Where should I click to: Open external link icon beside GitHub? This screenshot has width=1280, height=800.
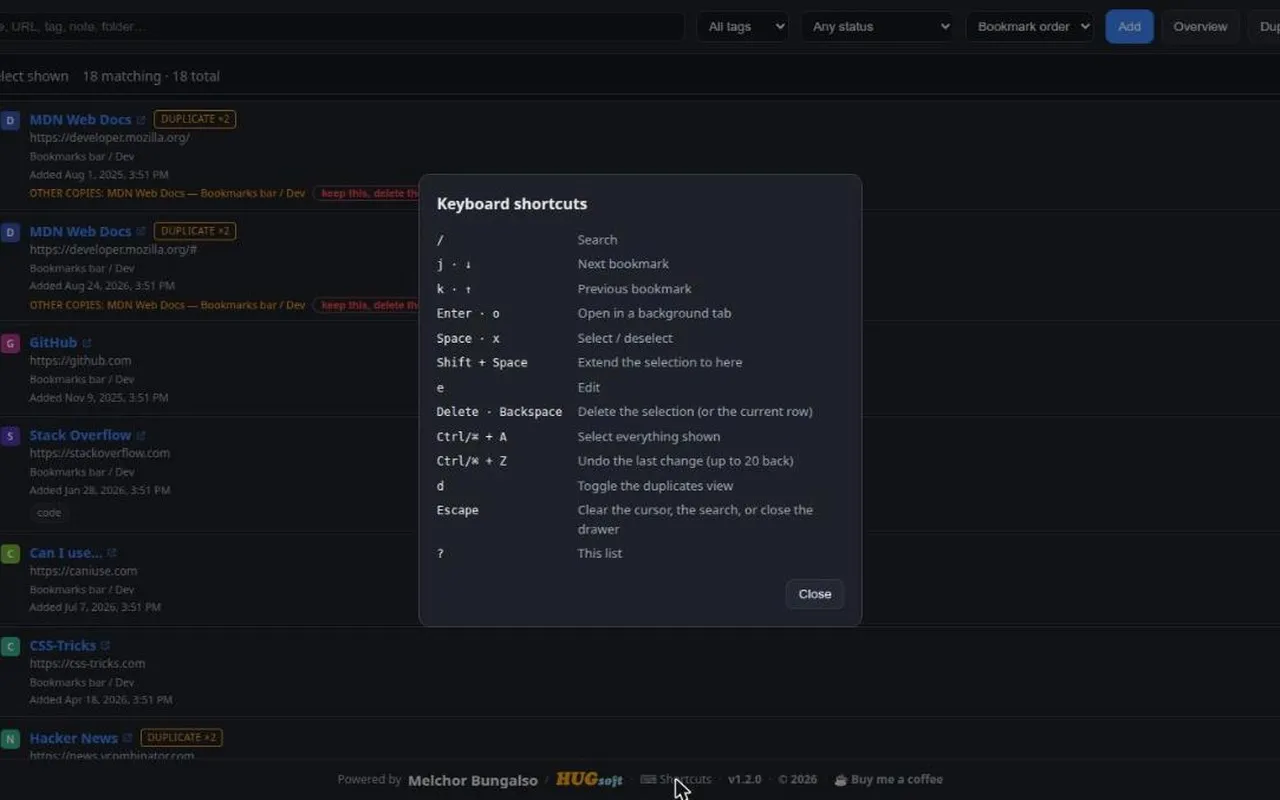(87, 343)
